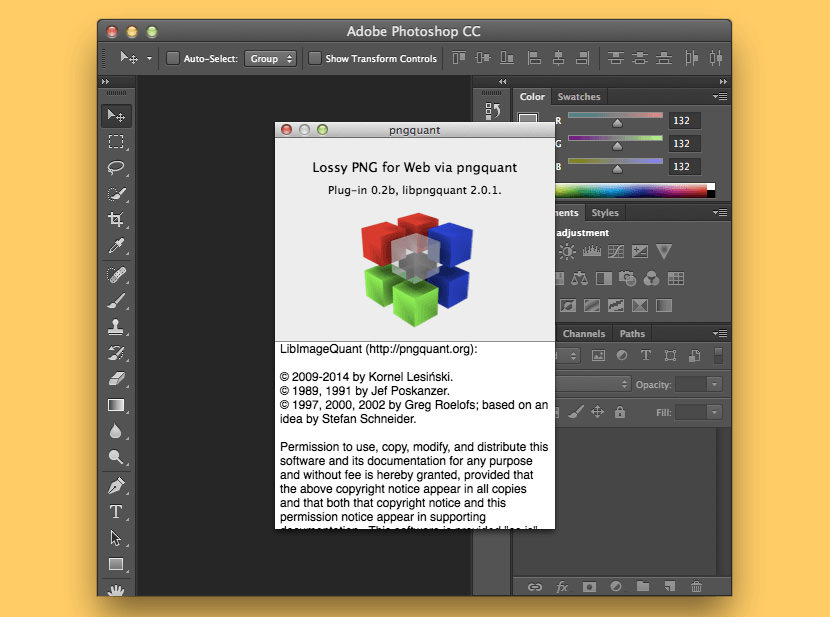Open the Styles tab
The image size is (830, 617).
(x=605, y=212)
